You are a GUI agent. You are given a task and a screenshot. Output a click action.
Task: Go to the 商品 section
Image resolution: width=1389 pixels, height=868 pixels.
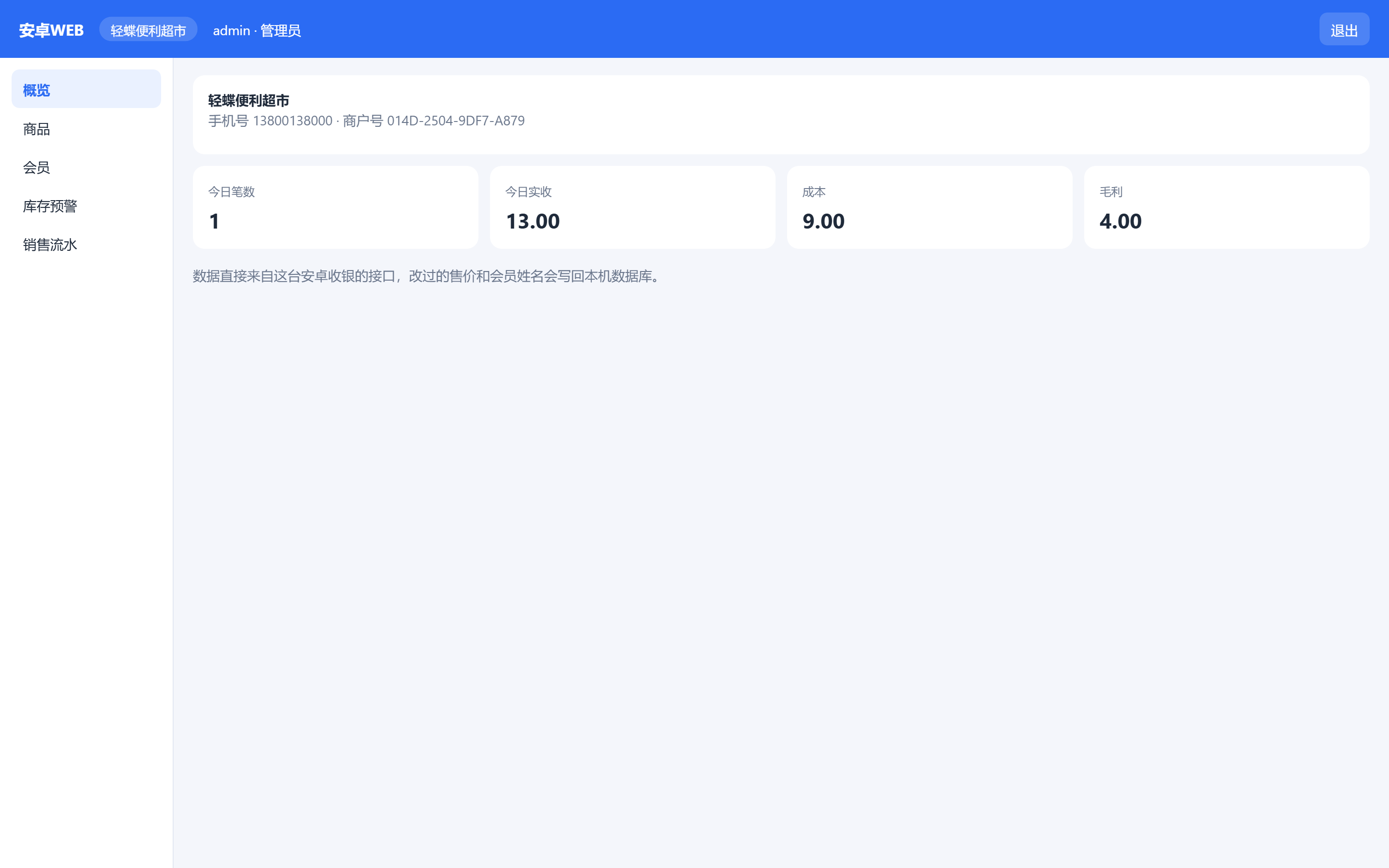point(86,129)
